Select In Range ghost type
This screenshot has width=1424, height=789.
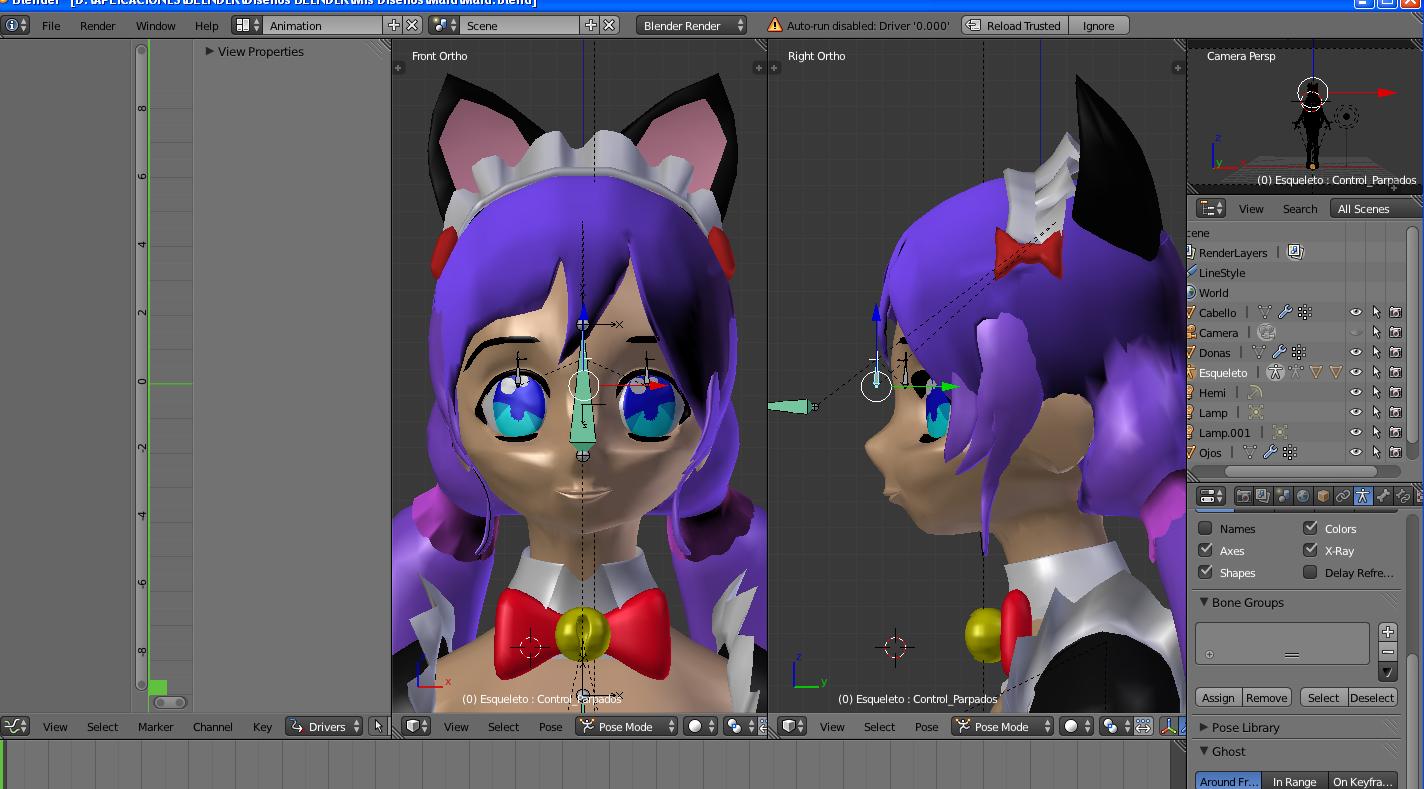click(1294, 781)
